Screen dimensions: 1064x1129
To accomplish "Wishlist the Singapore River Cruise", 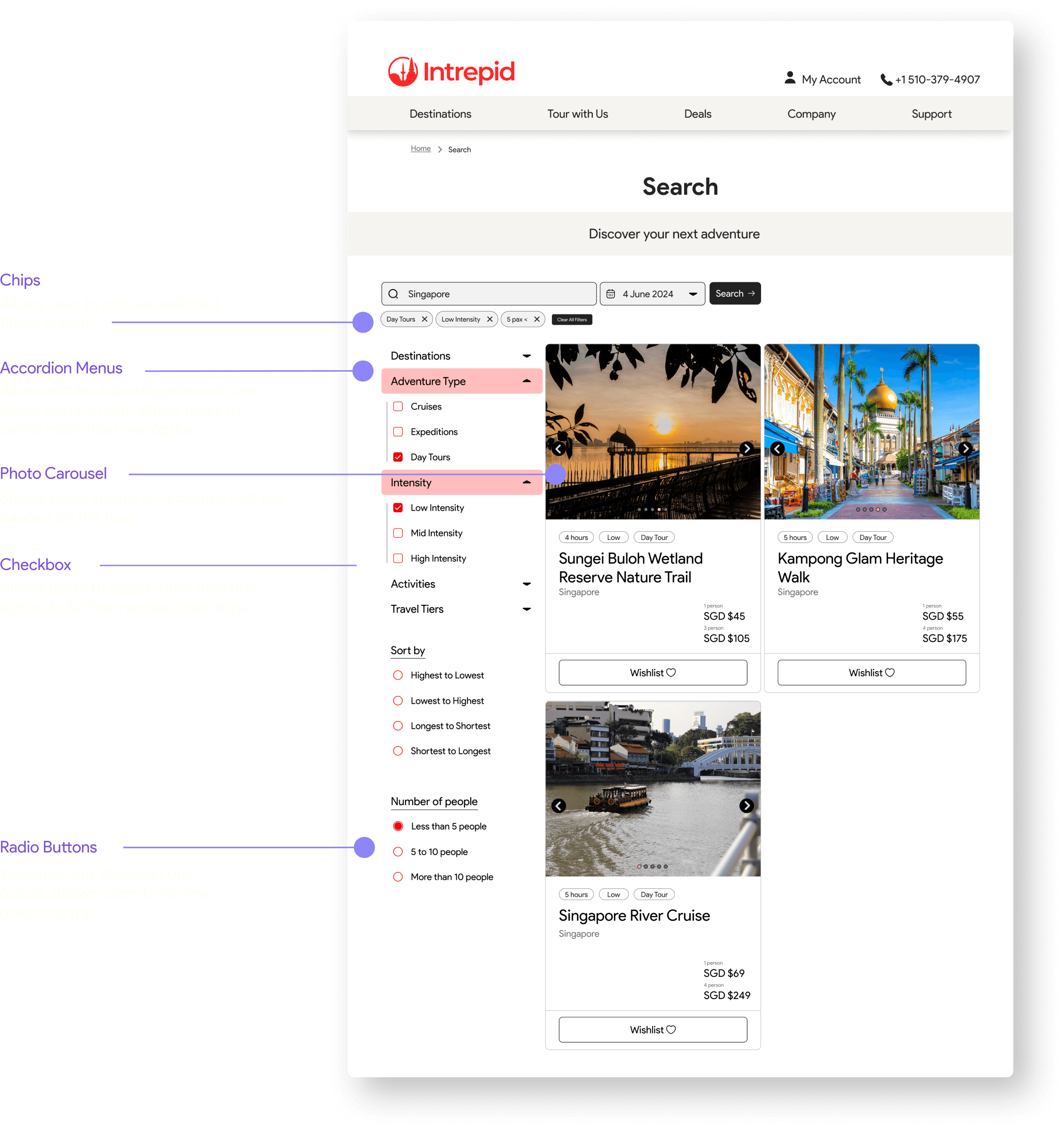I will [652, 1030].
